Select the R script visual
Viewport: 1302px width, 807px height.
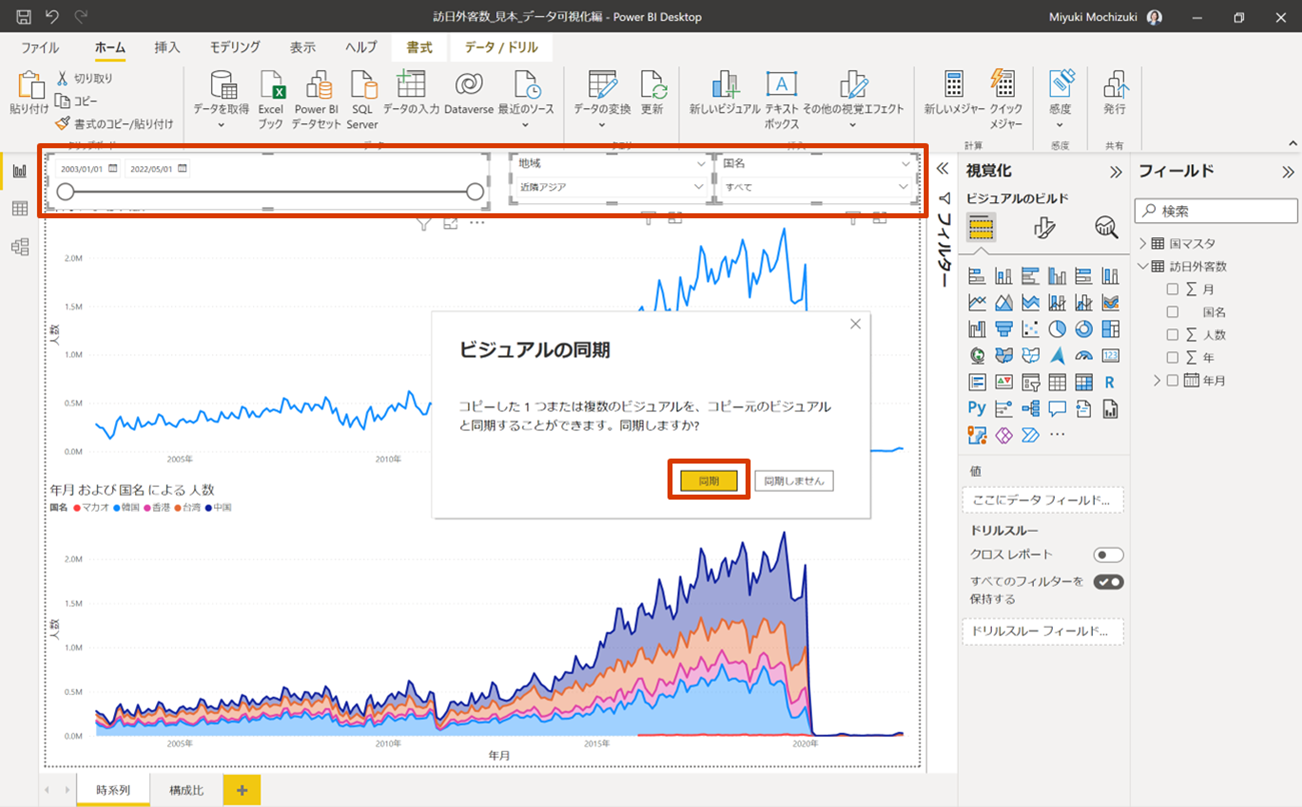(1110, 382)
